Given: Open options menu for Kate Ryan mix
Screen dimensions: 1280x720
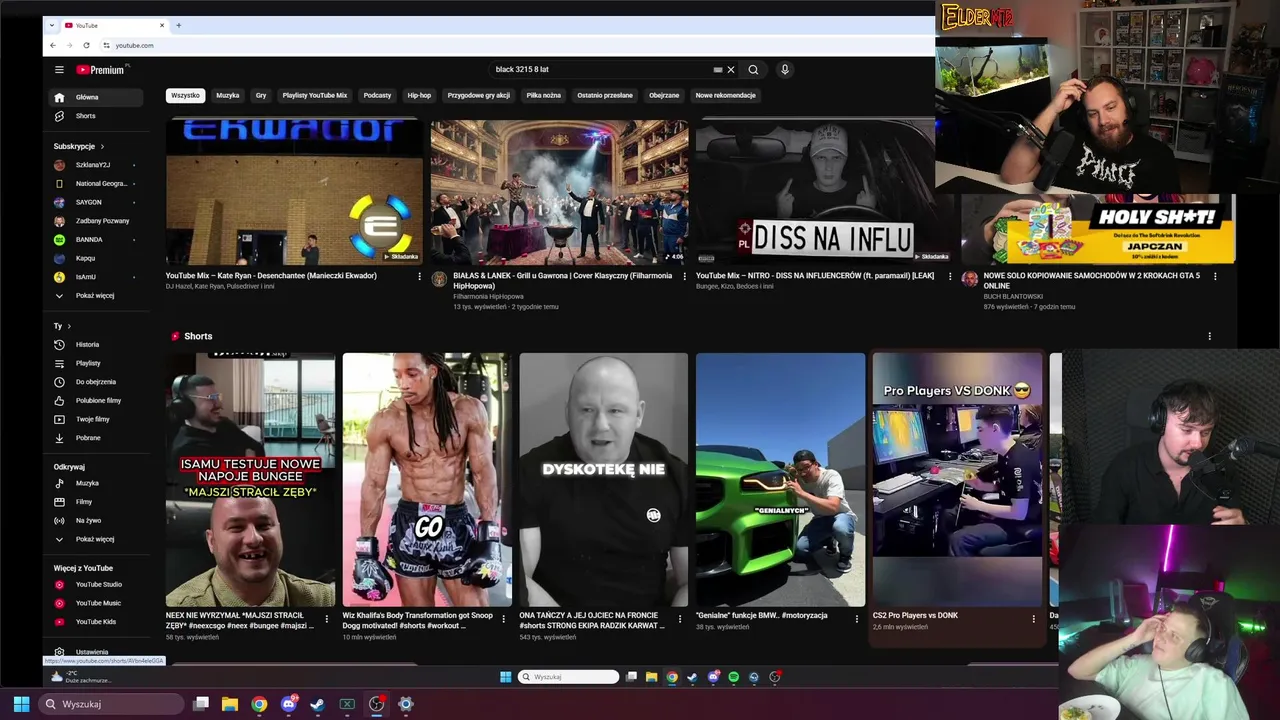Looking at the screenshot, I should tap(420, 276).
